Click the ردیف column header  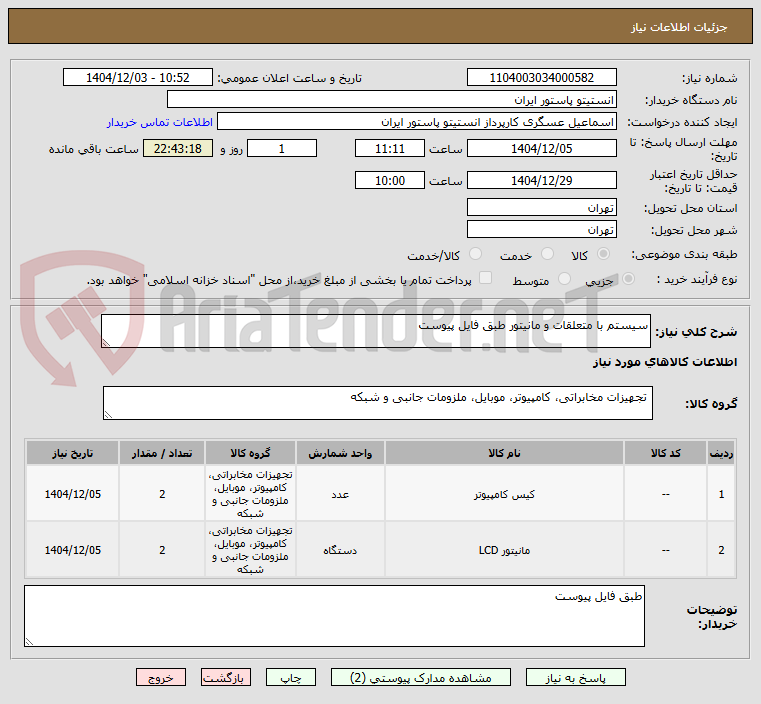coord(721,453)
